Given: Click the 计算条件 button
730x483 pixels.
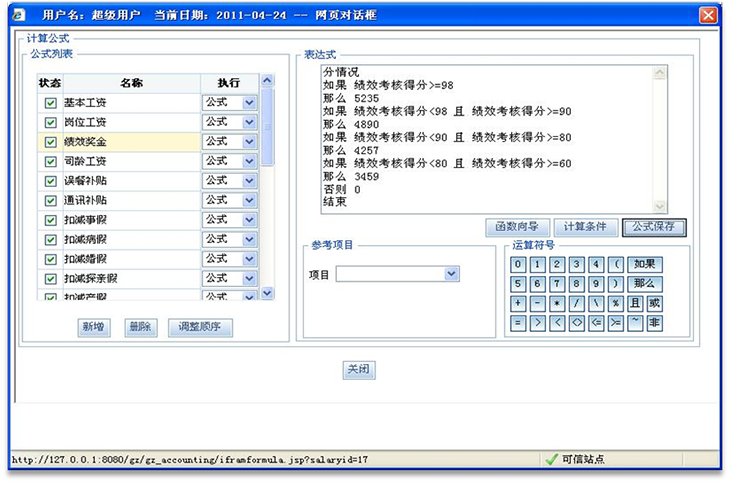Looking at the screenshot, I should pos(586,227).
